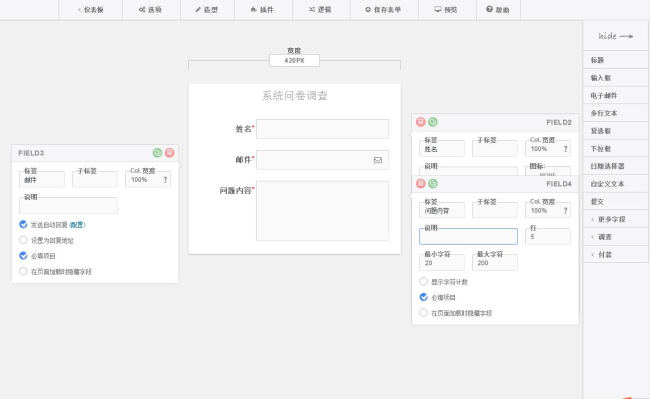Edit the 说明 description input in FIELD3
The image size is (650, 399).
click(x=68, y=206)
